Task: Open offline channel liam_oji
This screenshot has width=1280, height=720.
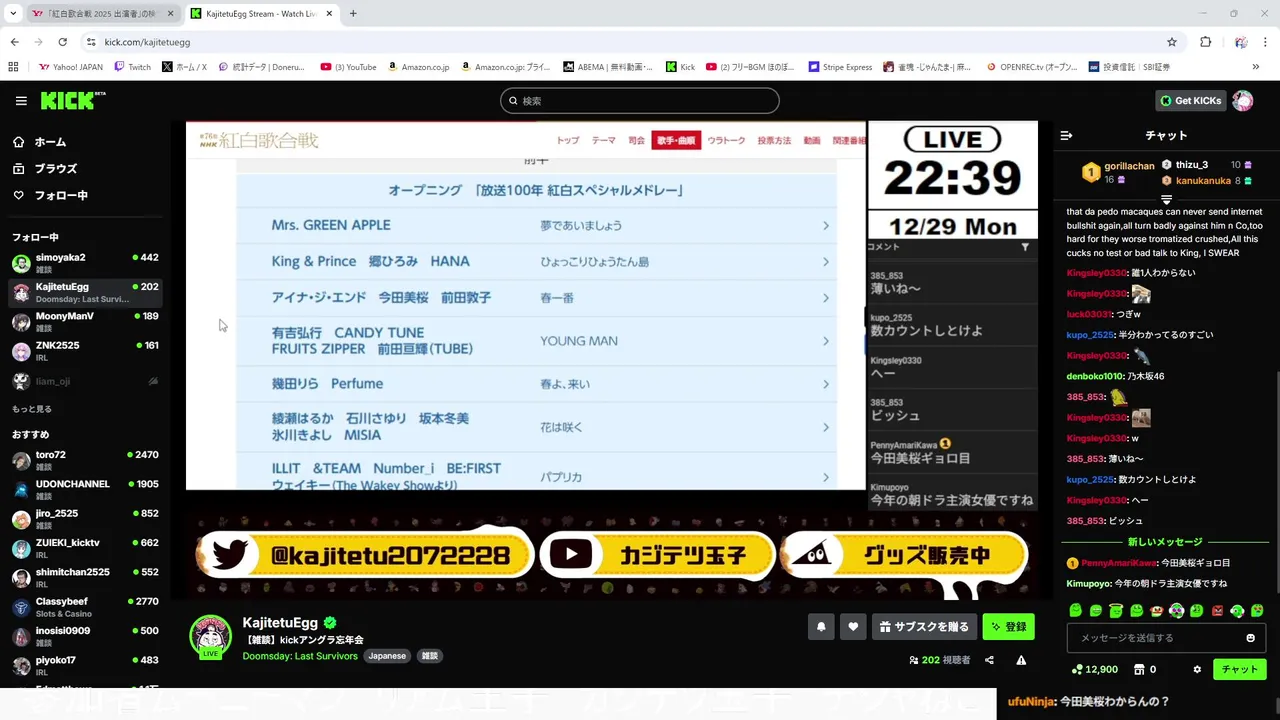Action: click(x=85, y=381)
